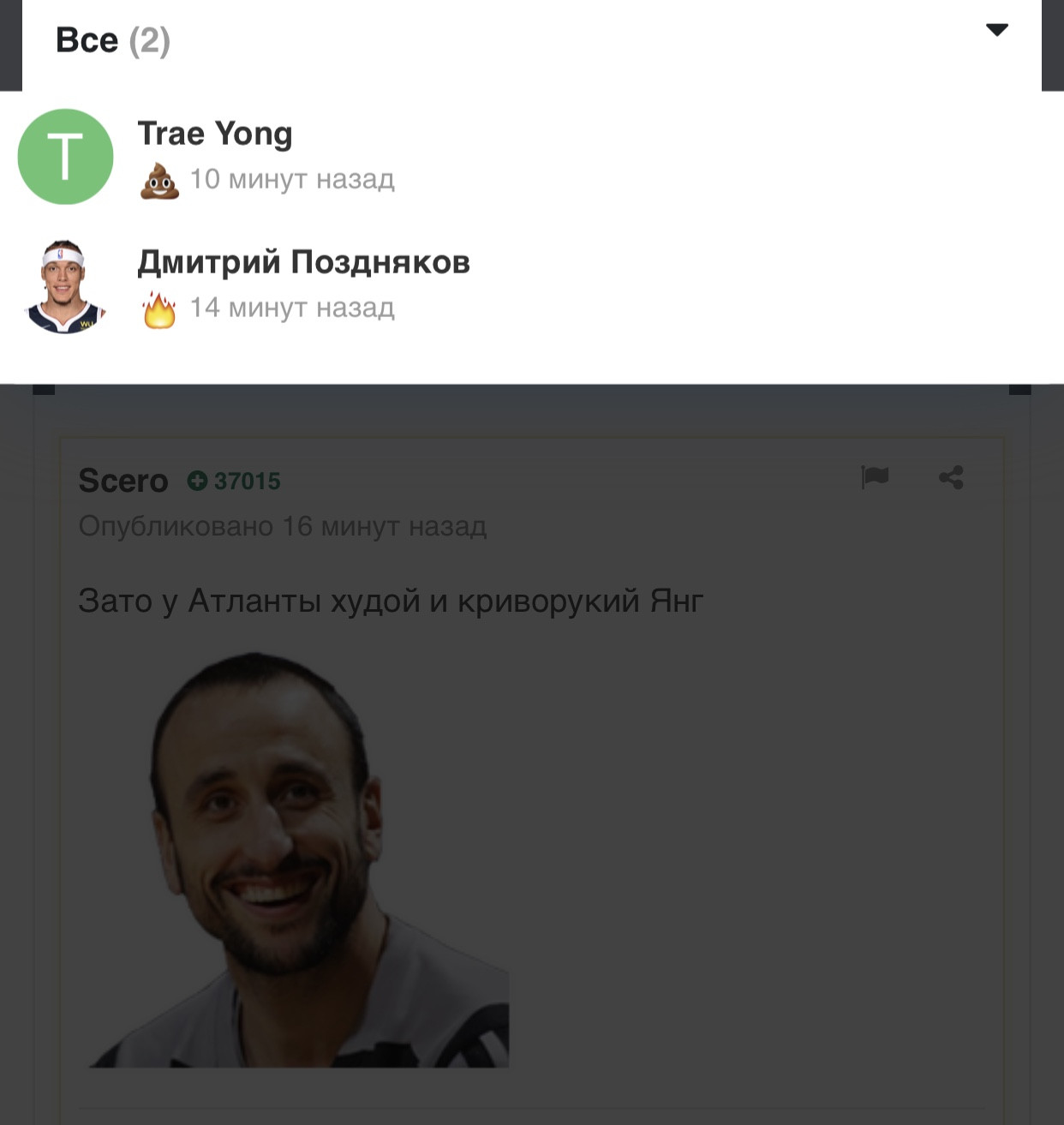
Task: Click the '10 минут назад' timestamp
Action: click(x=292, y=179)
